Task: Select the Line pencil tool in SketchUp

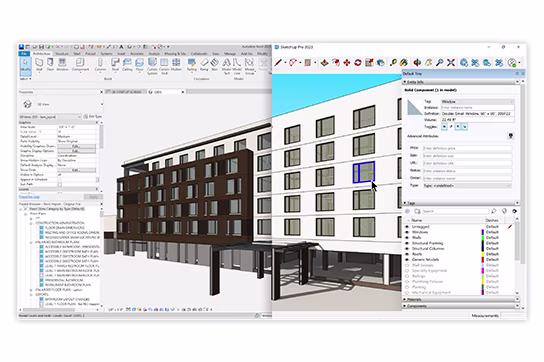Action: coord(278,62)
